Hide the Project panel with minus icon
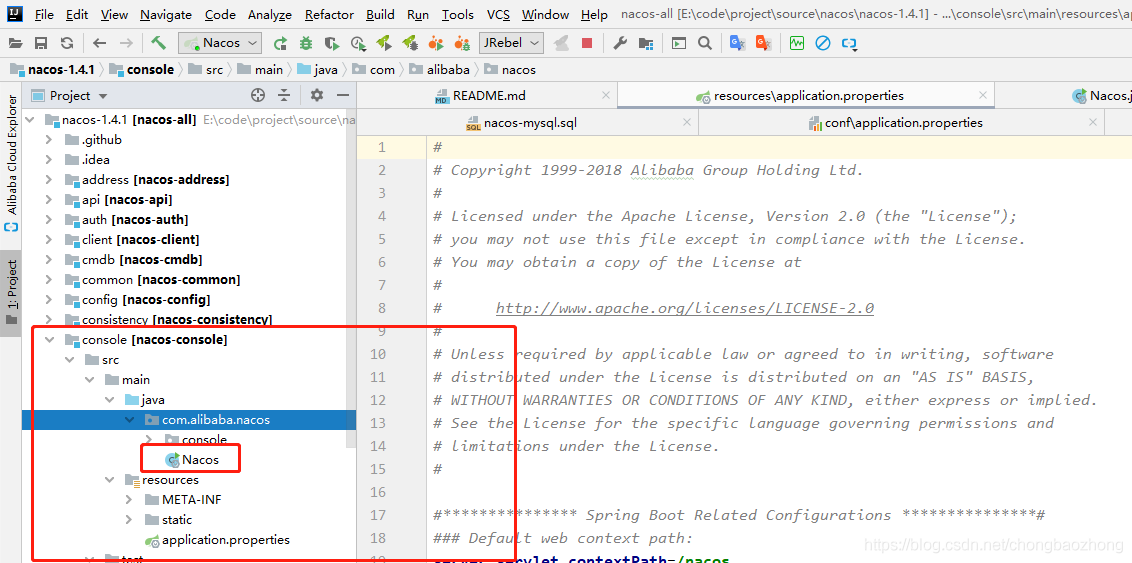 click(343, 95)
